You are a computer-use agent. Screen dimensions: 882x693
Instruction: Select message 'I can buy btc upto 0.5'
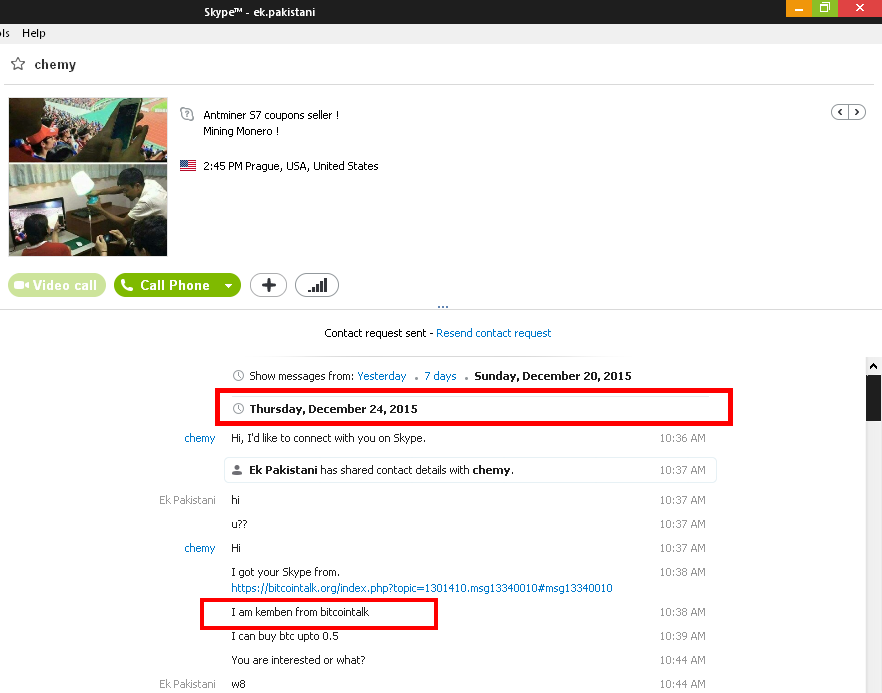tap(285, 636)
